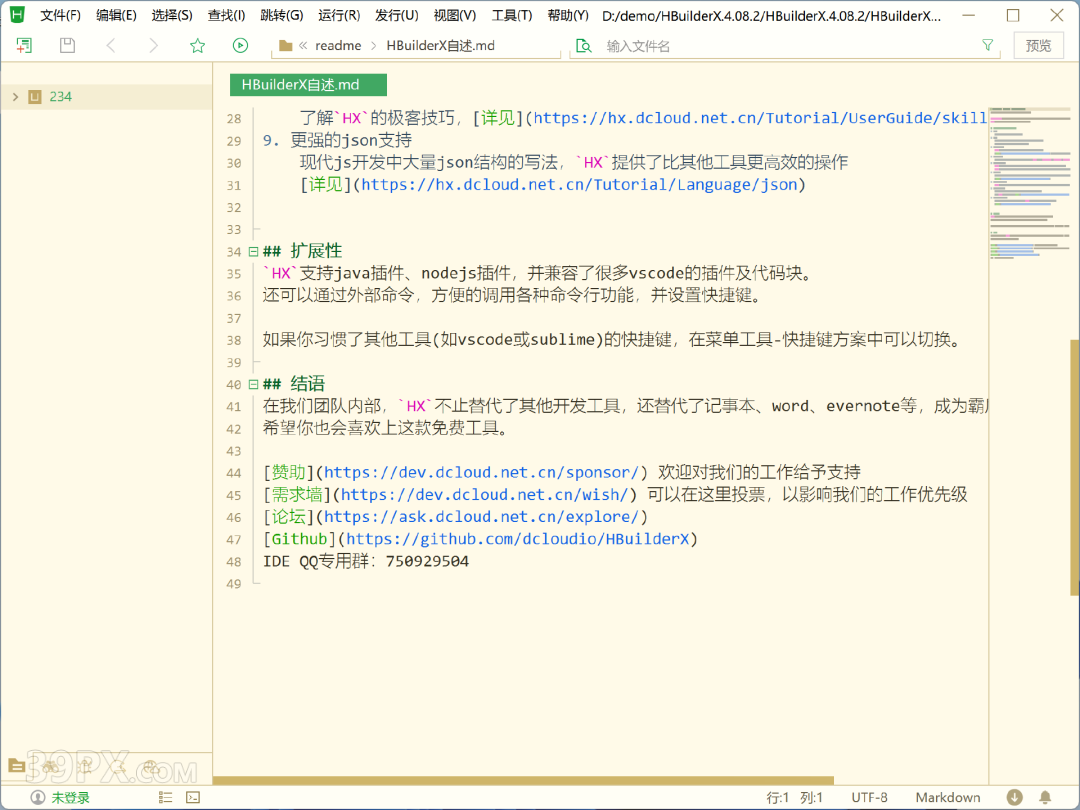Click the green filter funnel icon
Viewport: 1080px width, 810px height.
tap(988, 45)
